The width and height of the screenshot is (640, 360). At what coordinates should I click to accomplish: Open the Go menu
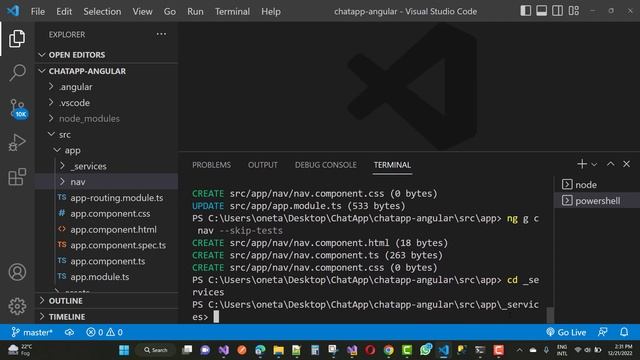point(169,11)
